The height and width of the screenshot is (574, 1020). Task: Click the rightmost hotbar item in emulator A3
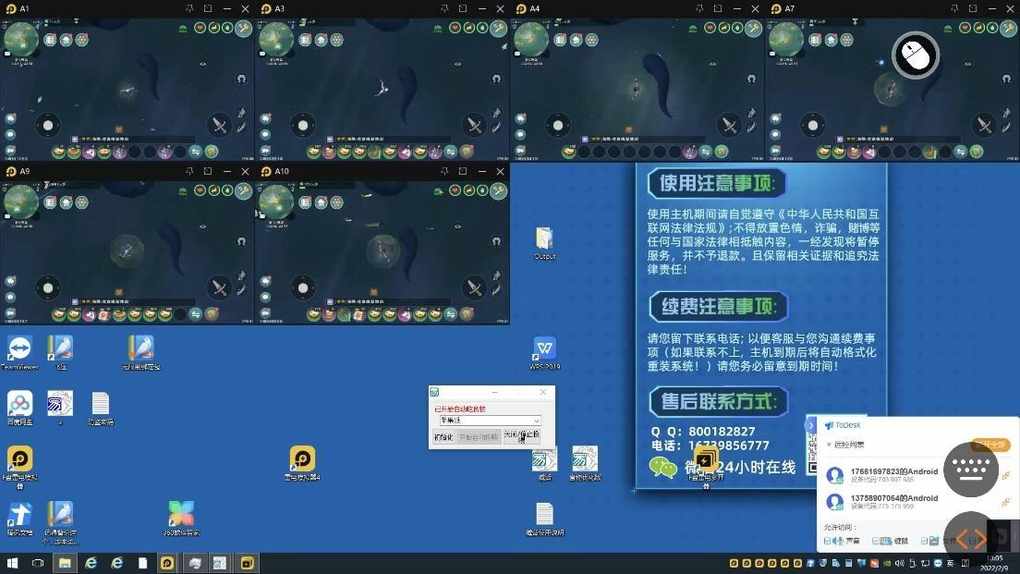466,152
